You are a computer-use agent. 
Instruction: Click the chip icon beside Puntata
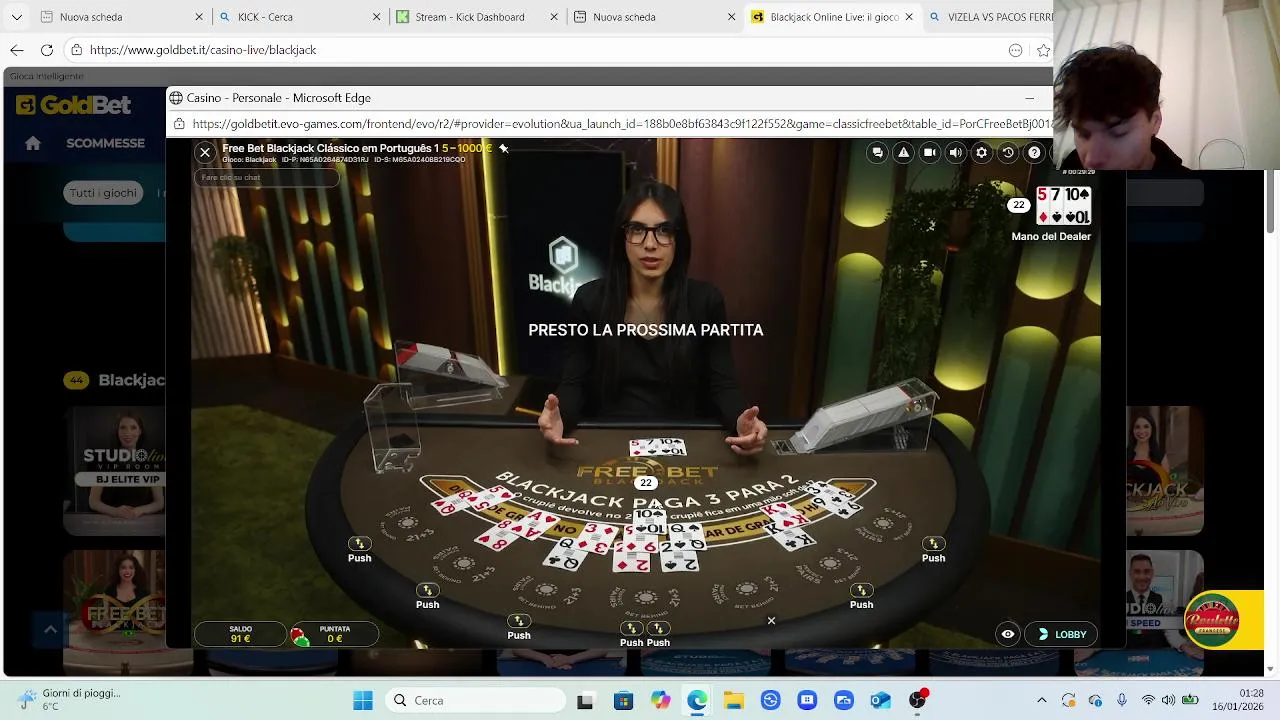coord(299,636)
